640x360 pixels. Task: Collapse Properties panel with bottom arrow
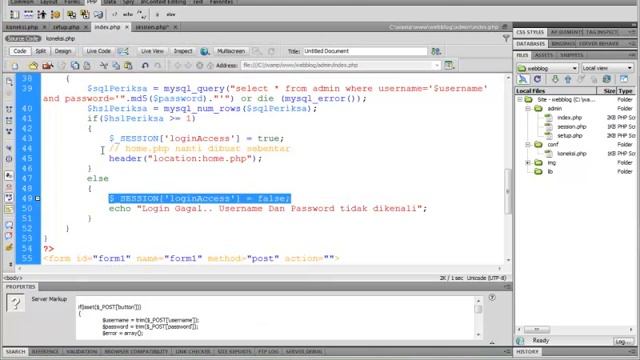[492, 342]
